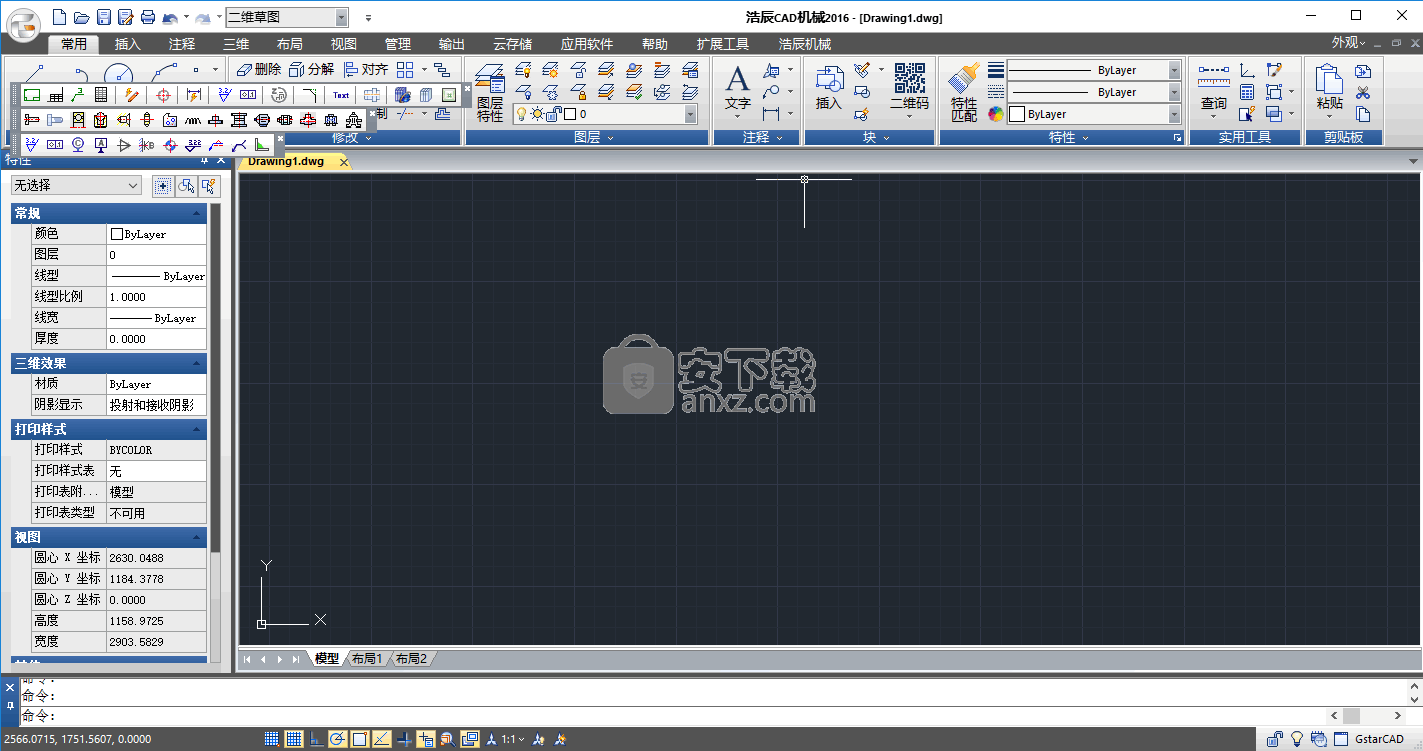Screen dimensions: 1423x751
Task: Click the red center mark crosshair icon
Action: [x=164, y=95]
